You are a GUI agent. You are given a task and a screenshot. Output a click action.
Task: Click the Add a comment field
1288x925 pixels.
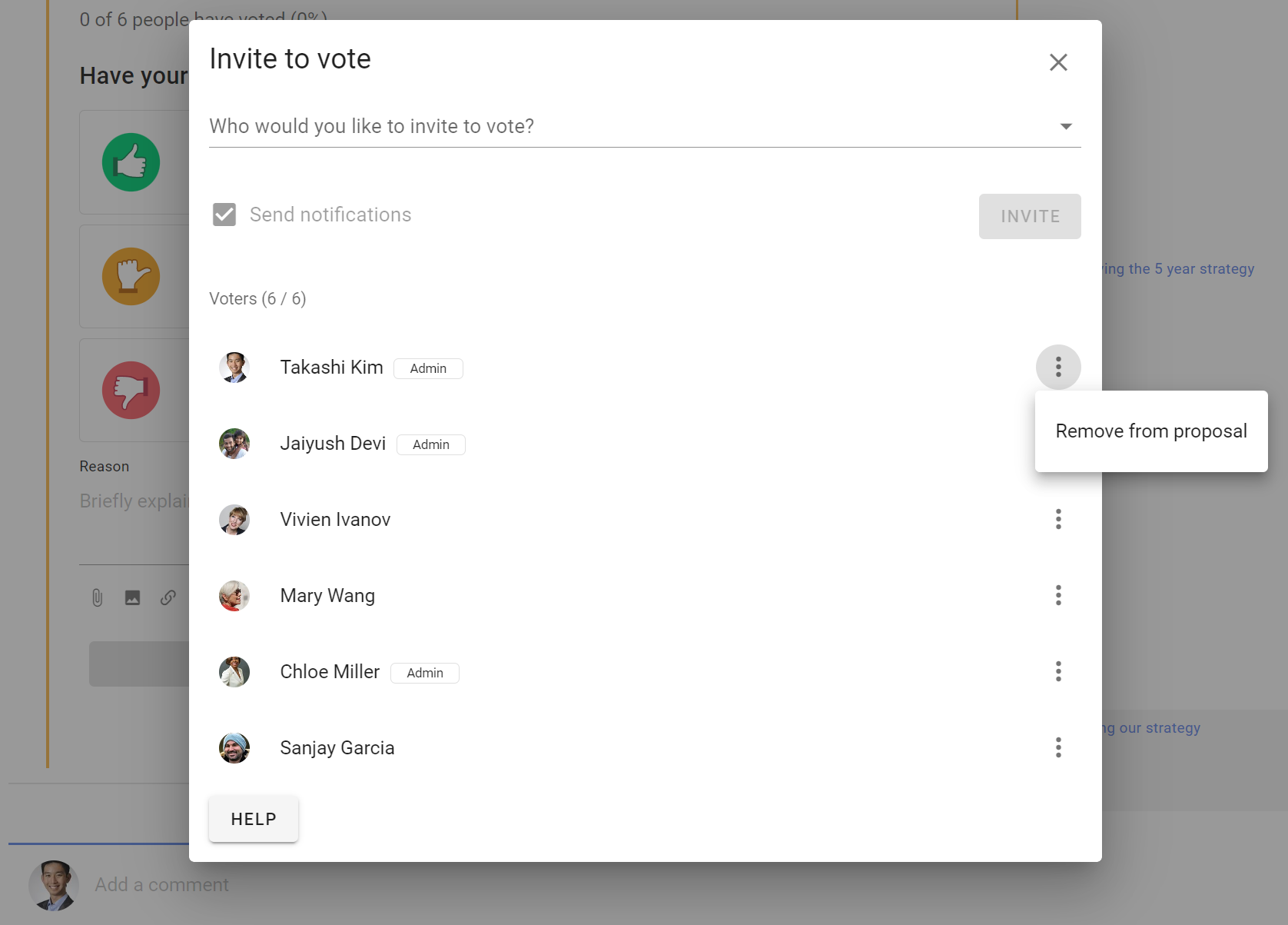click(161, 885)
